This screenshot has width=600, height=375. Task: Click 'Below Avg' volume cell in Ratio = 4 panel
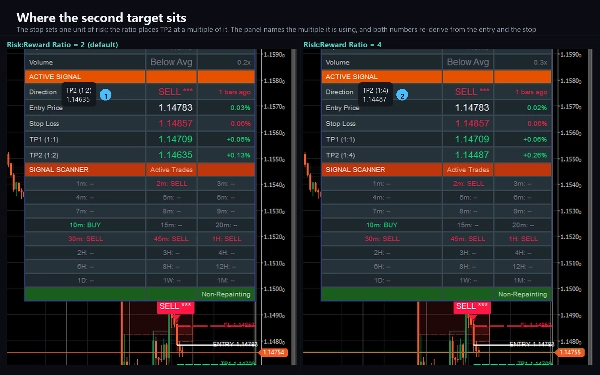coord(468,62)
